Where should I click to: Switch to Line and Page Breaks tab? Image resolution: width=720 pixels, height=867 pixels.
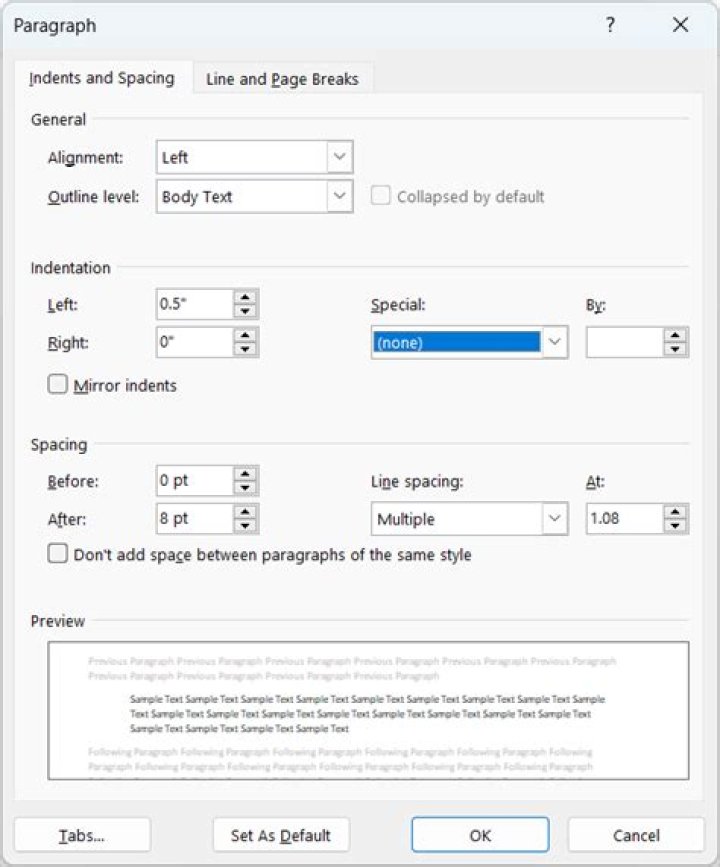pos(282,79)
